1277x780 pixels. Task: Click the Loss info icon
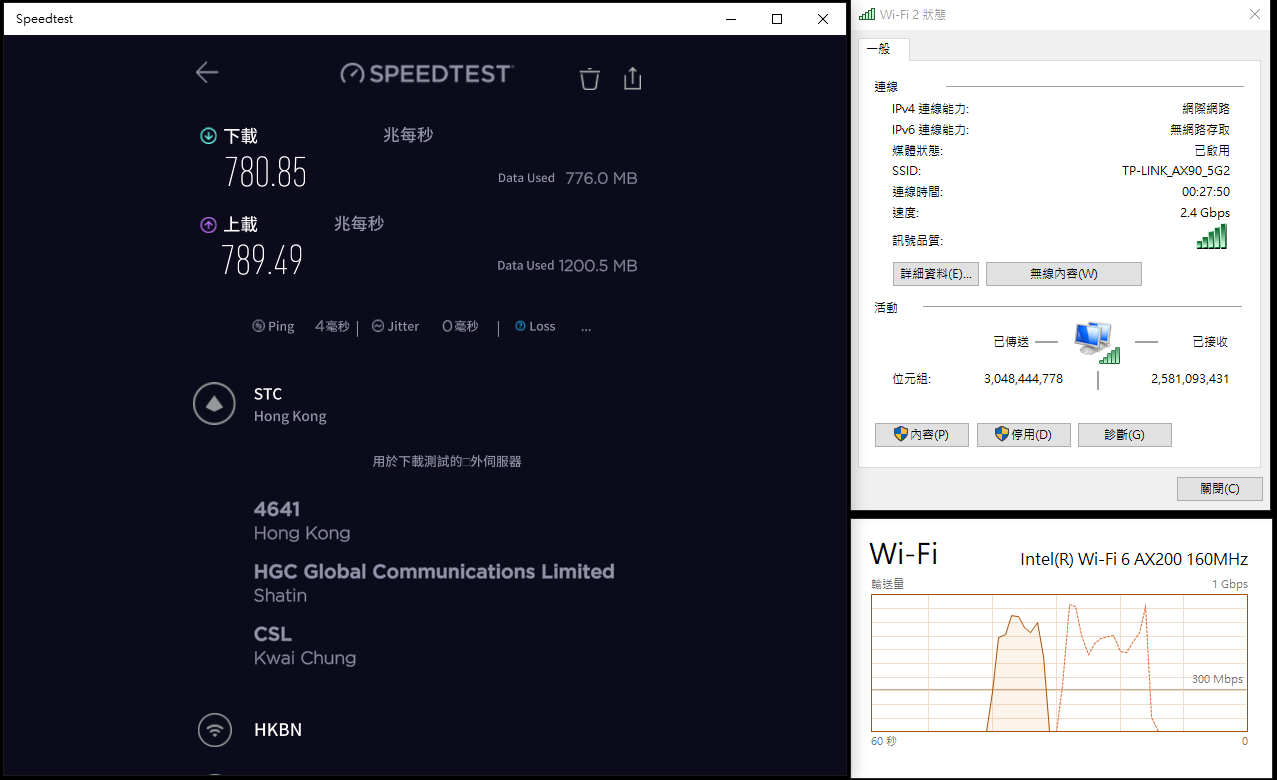[520, 326]
